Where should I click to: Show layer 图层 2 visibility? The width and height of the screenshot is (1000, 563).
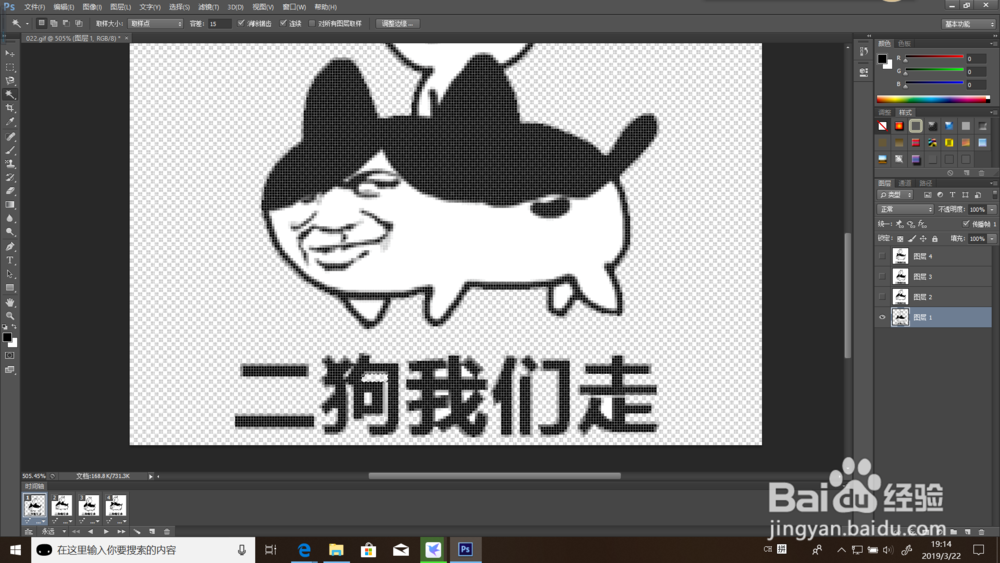[882, 296]
